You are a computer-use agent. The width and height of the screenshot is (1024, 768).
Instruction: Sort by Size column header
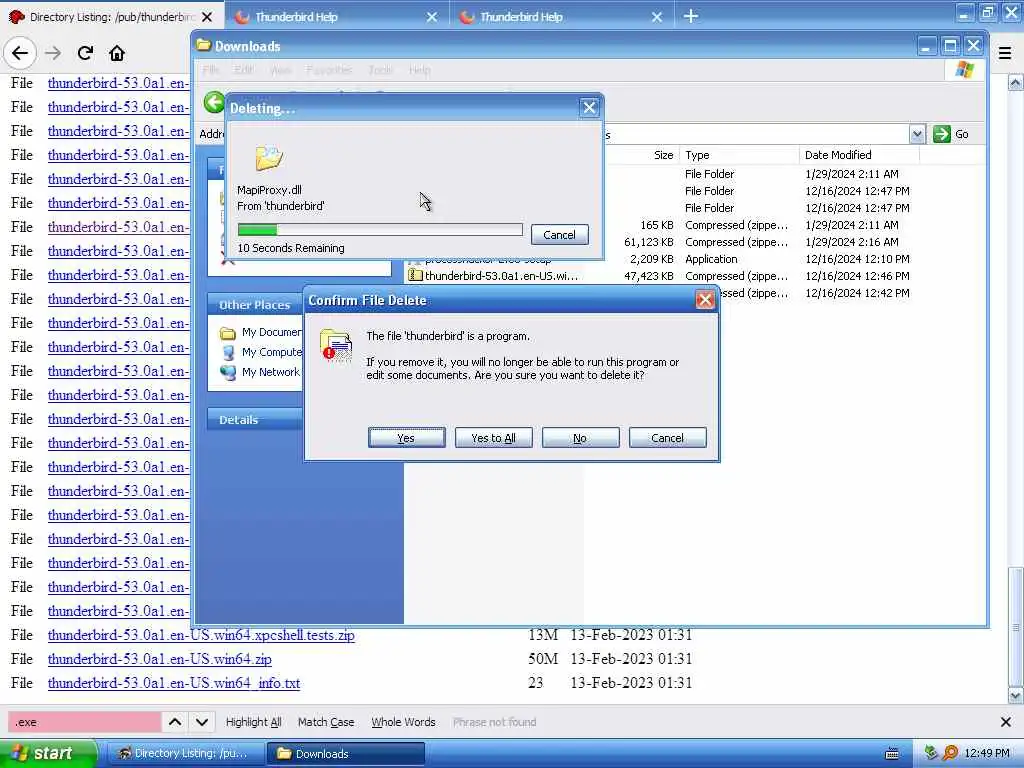(x=664, y=155)
